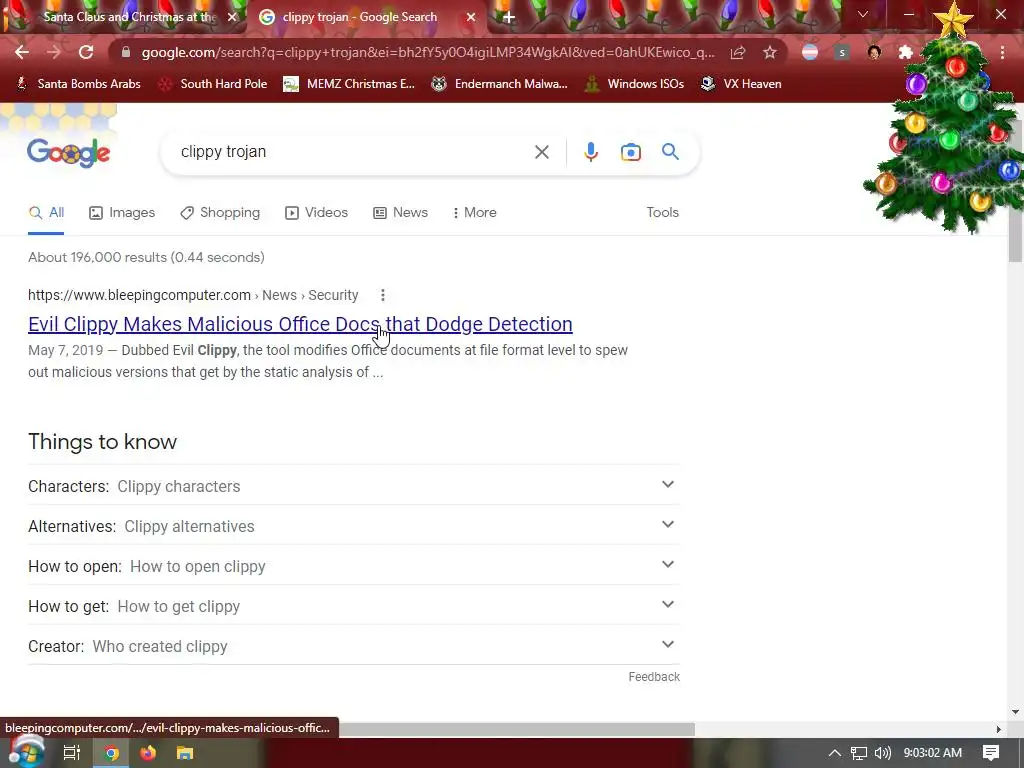Viewport: 1024px width, 768px height.
Task: Click the taskbar clock showing 9:03:02 AM
Action: point(933,753)
